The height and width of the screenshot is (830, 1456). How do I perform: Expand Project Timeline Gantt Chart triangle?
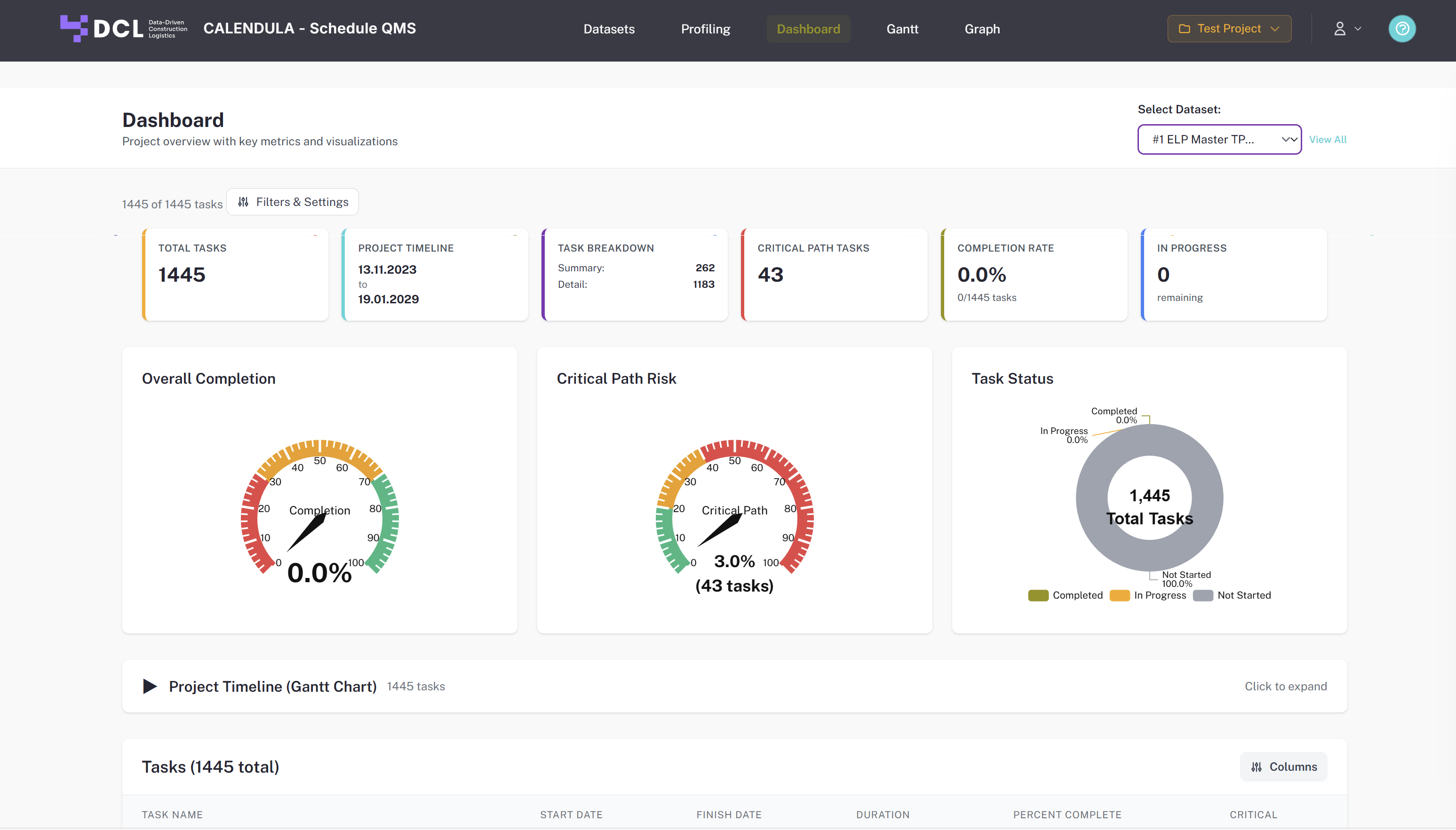click(150, 687)
